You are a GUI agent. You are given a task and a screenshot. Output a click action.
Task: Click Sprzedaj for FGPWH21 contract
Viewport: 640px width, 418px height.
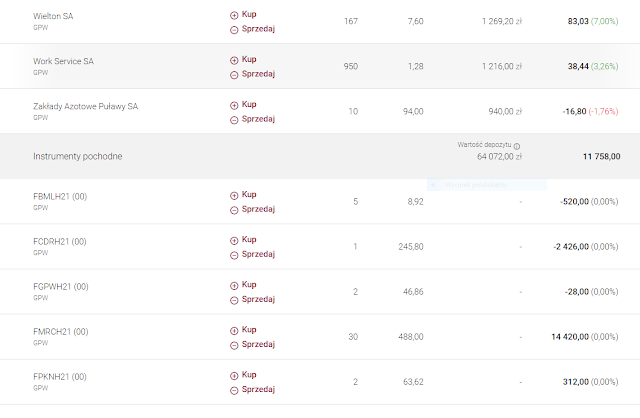[258, 299]
